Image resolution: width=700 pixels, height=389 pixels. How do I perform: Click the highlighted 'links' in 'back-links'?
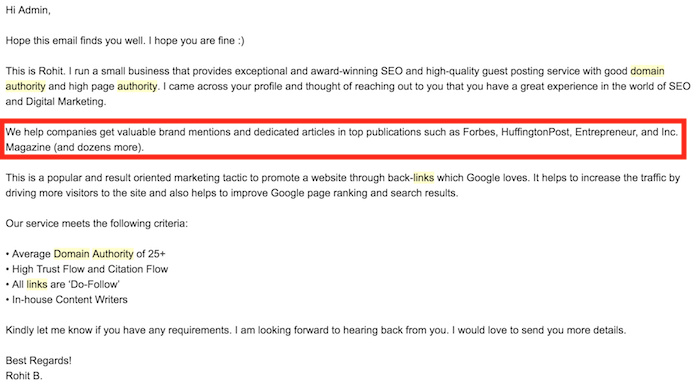[423, 178]
